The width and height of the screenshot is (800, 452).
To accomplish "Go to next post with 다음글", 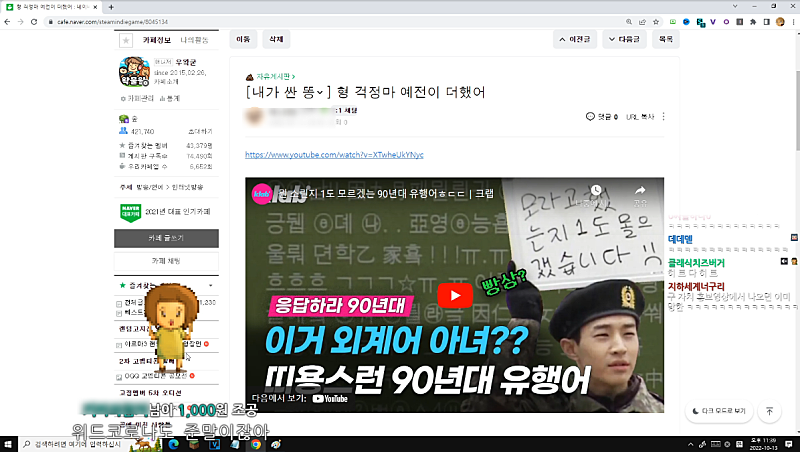I will [x=624, y=39].
